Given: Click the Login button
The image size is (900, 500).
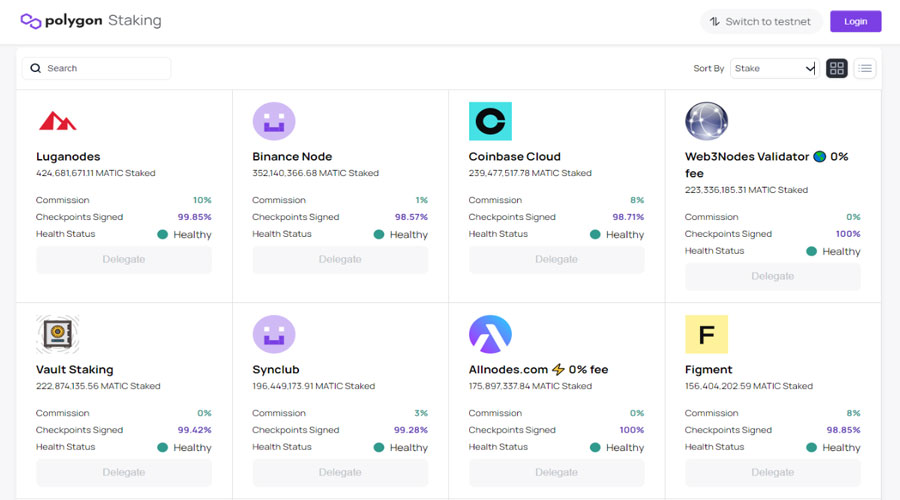Looking at the screenshot, I should coord(855,21).
